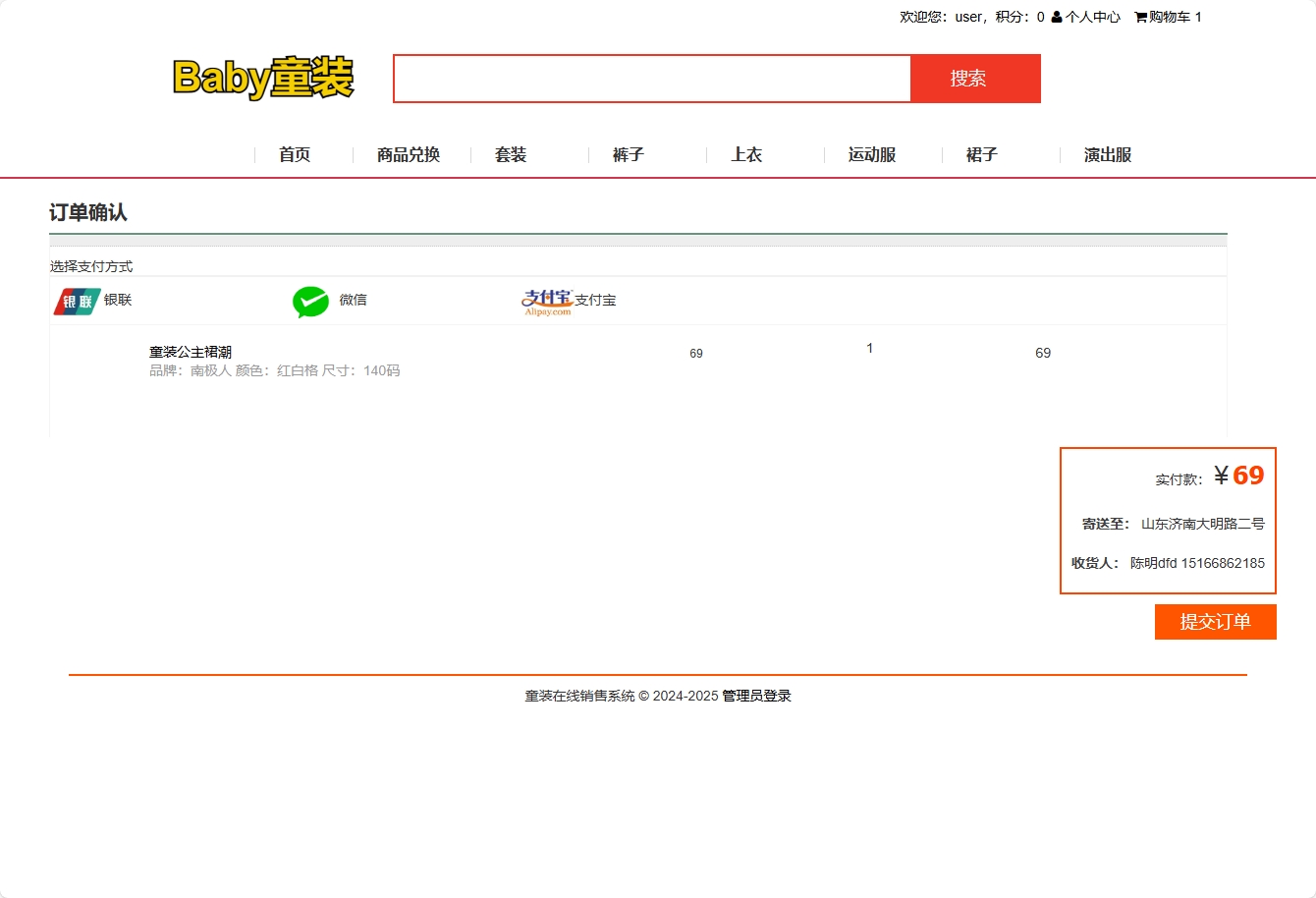Screen dimensions: 1316x898
Task: Select 银联 as the payment method
Action: [116, 301]
